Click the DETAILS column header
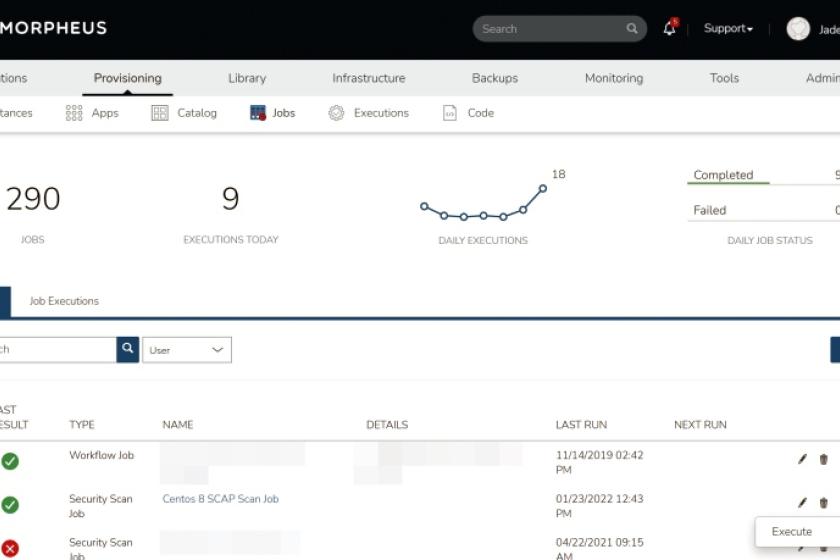Screen dimensions: 840x560 click(387, 424)
